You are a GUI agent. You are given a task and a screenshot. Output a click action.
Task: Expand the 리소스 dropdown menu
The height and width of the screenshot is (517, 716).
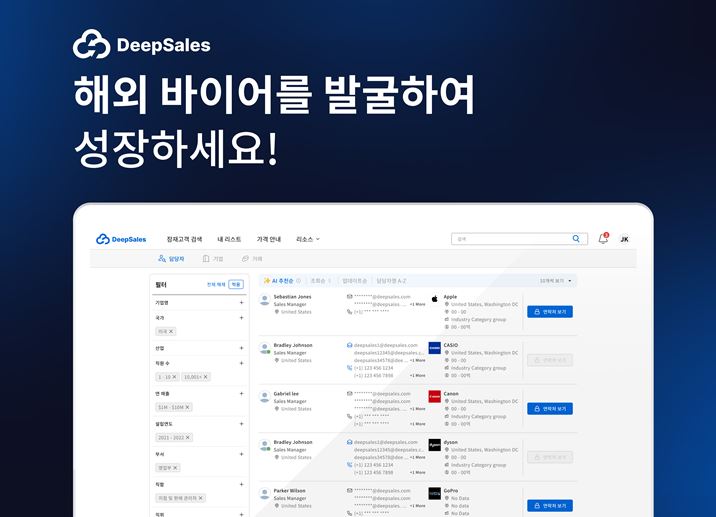coord(308,239)
